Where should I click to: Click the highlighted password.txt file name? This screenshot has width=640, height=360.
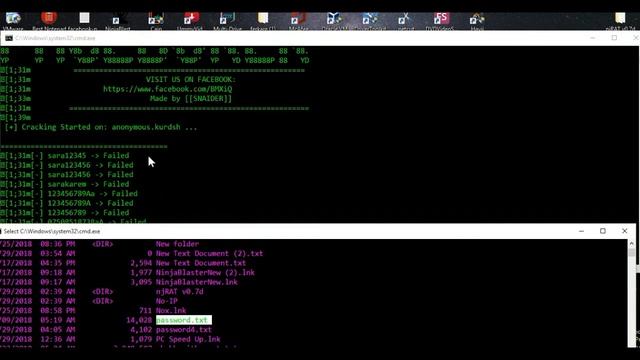point(184,320)
